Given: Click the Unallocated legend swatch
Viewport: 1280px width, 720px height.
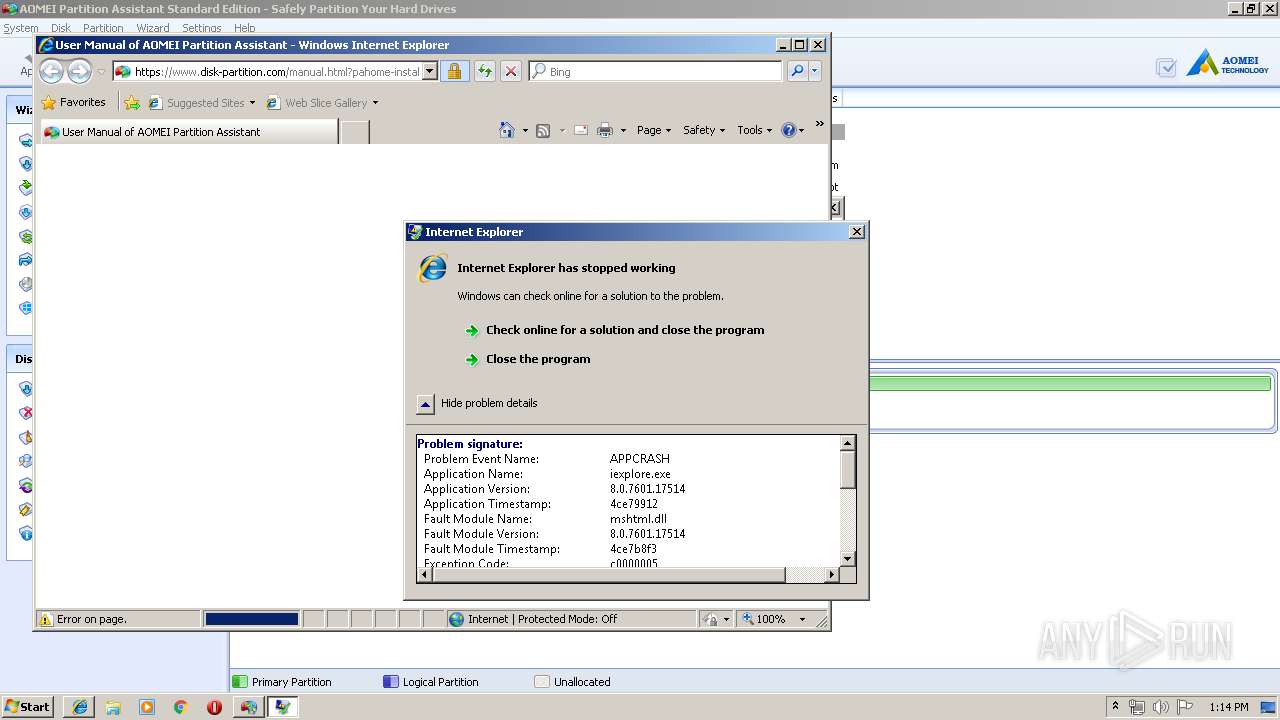Looking at the screenshot, I should point(542,682).
